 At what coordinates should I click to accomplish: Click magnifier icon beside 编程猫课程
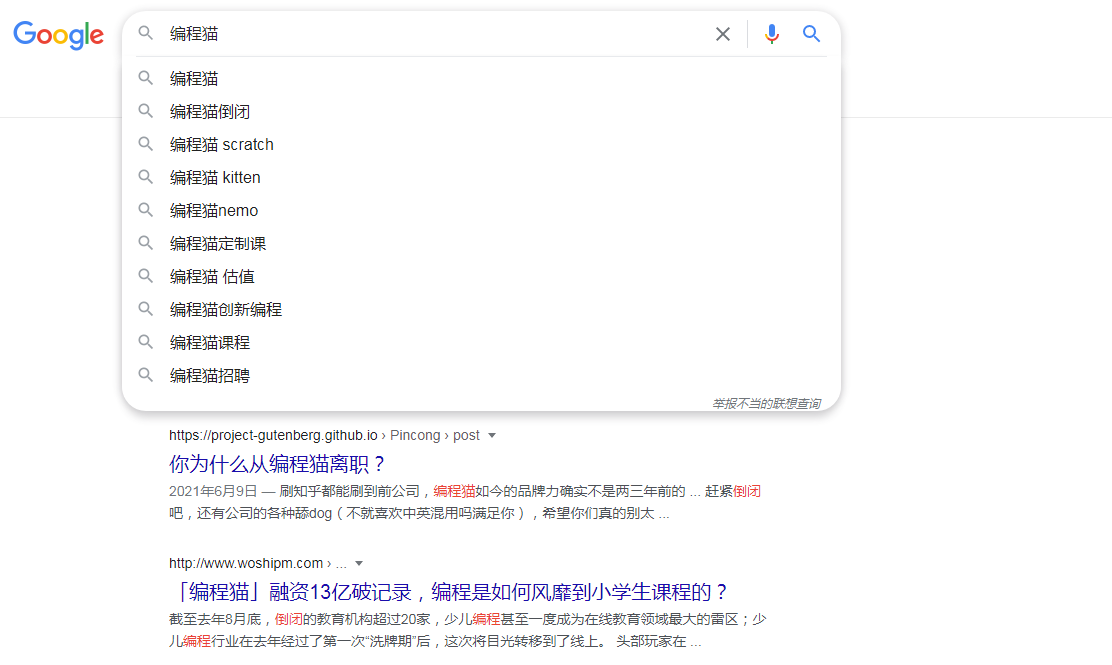[145, 342]
